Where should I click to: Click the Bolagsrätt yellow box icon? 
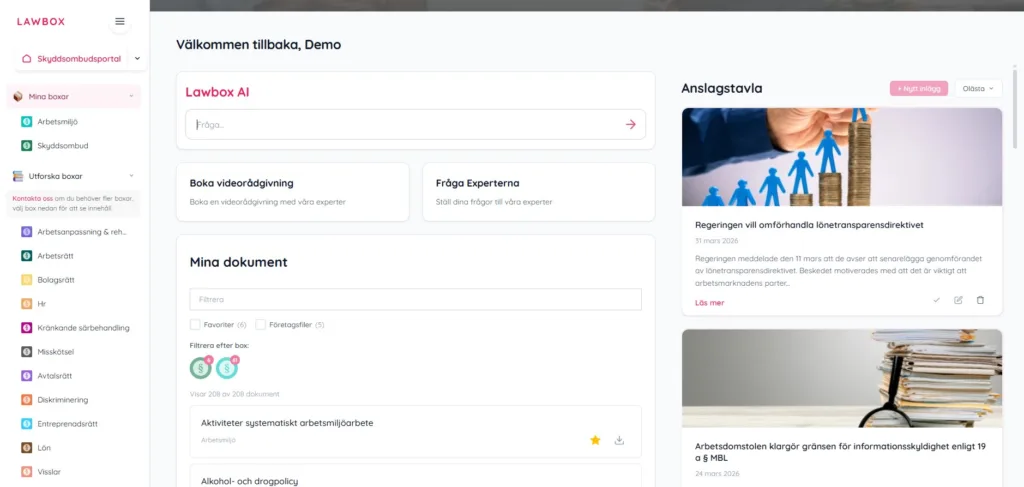[x=26, y=280]
